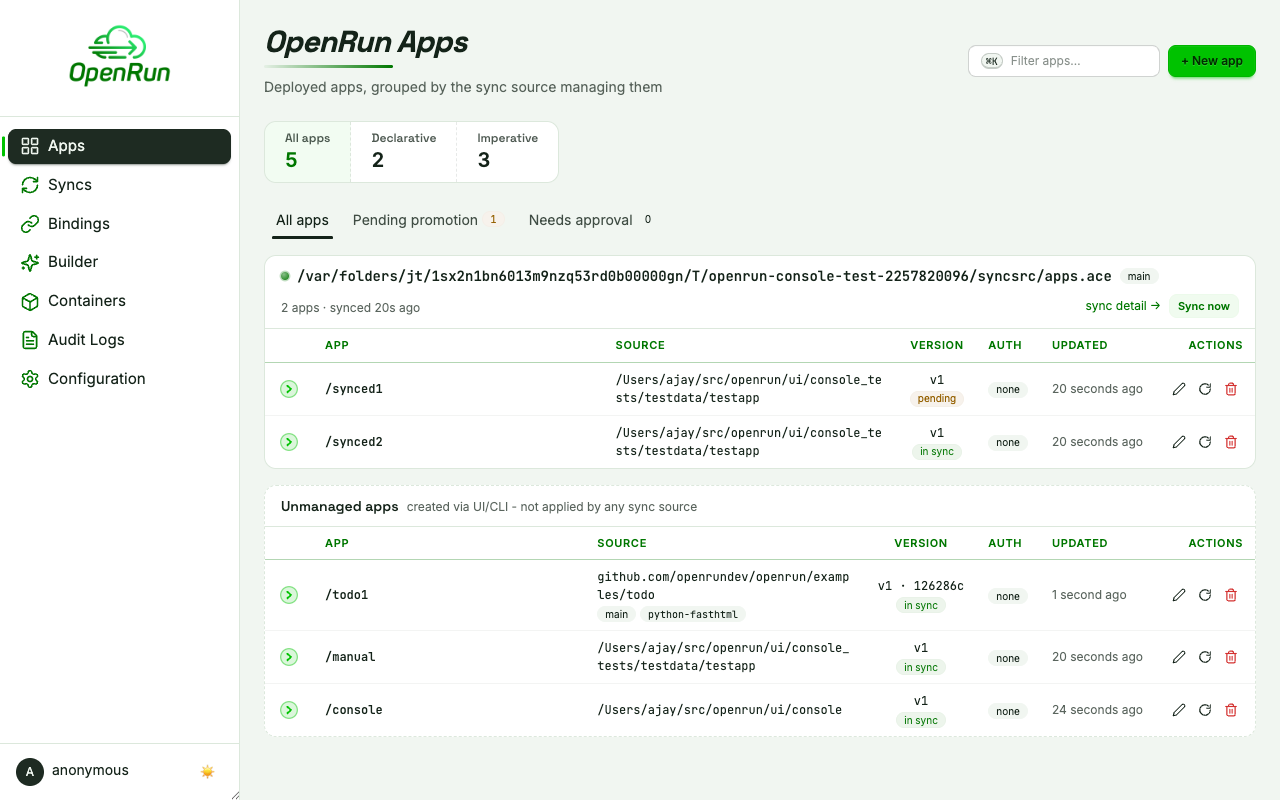Click the /todo1 app name

click(347, 595)
